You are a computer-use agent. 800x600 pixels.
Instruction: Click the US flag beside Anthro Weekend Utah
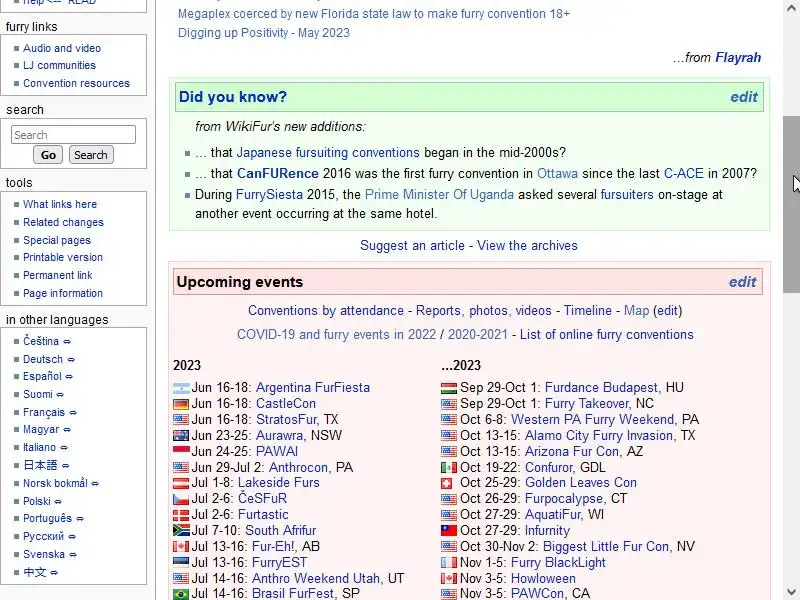point(181,579)
